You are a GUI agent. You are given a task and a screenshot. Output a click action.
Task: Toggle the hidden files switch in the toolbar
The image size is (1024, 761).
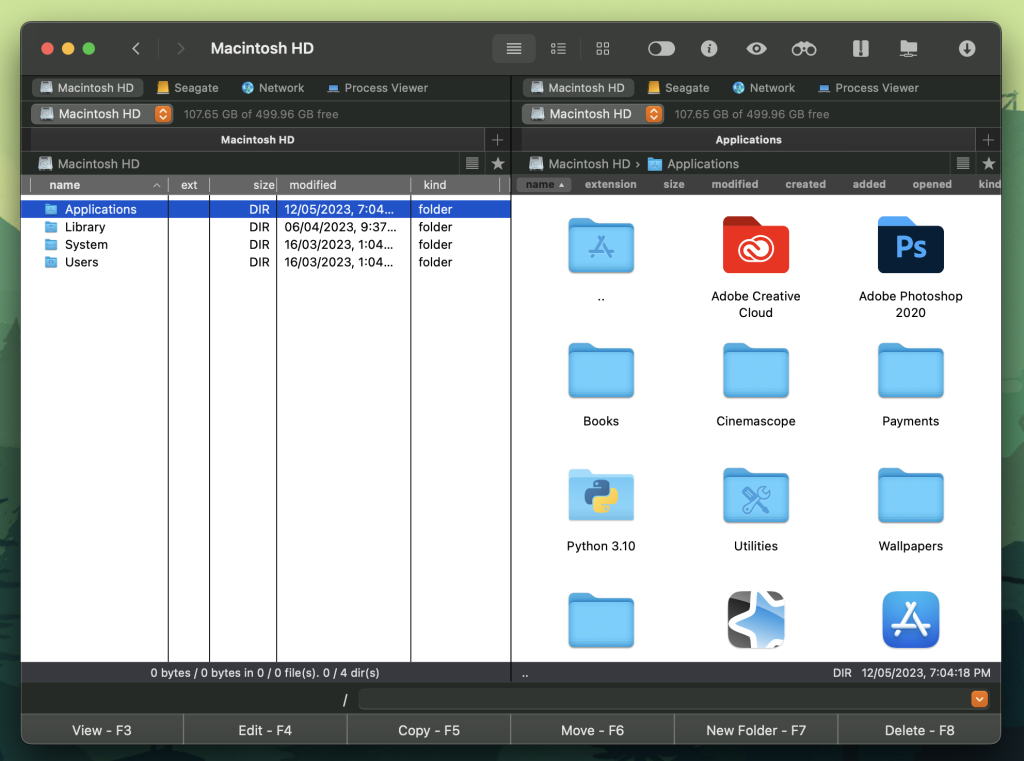pos(660,48)
